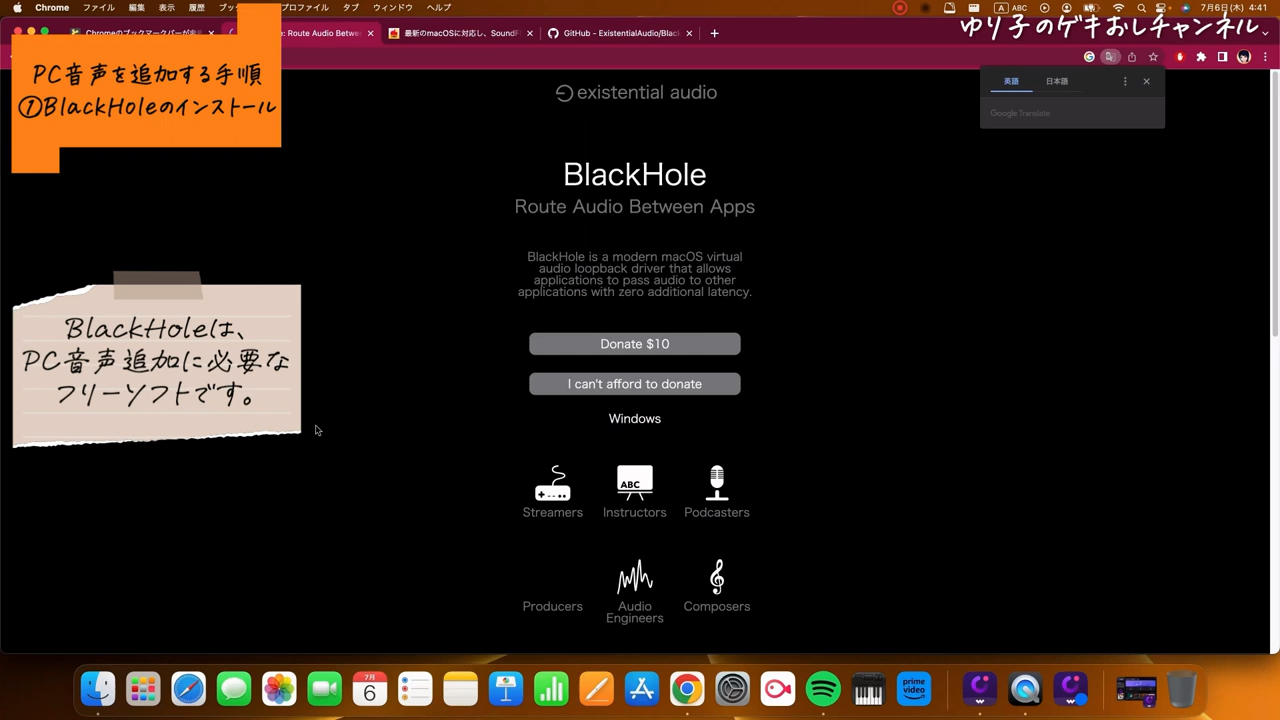1280x720 pixels.
Task: Launch Safari from the dock
Action: (188, 689)
